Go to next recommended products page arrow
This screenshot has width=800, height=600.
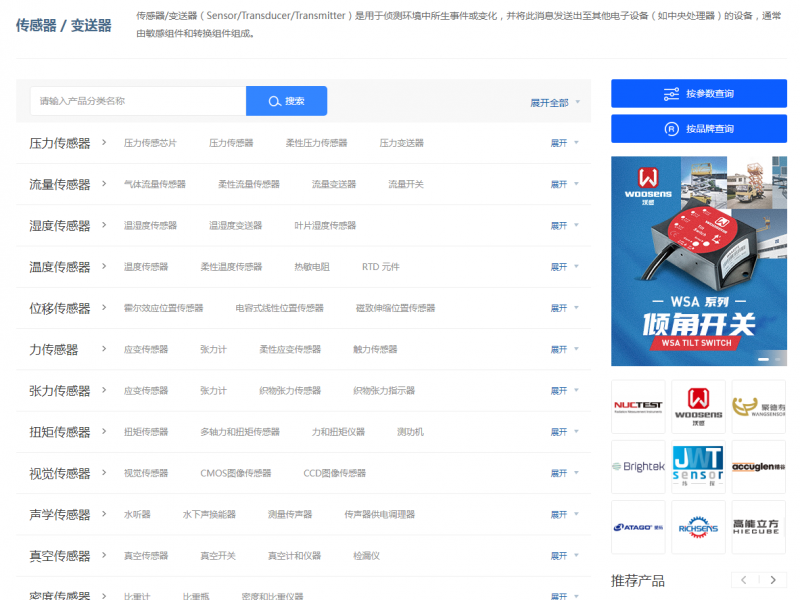(x=772, y=580)
